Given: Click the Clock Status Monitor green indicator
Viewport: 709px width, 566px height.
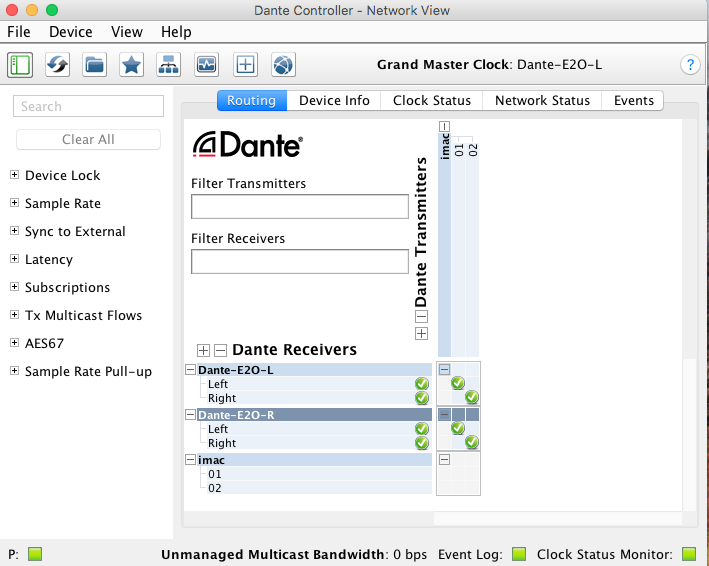Looking at the screenshot, I should pyautogui.click(x=689, y=554).
